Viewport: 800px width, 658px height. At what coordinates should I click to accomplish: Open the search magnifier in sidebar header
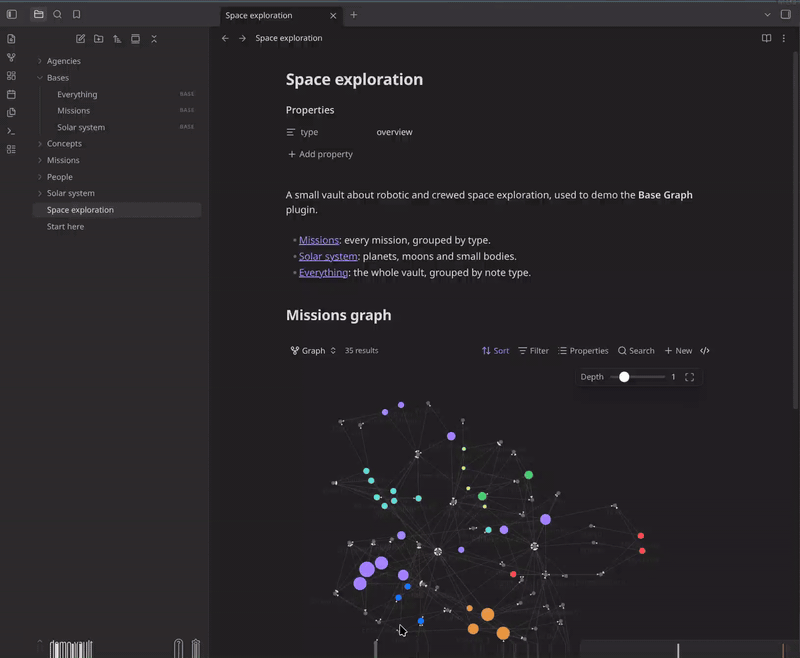[57, 14]
